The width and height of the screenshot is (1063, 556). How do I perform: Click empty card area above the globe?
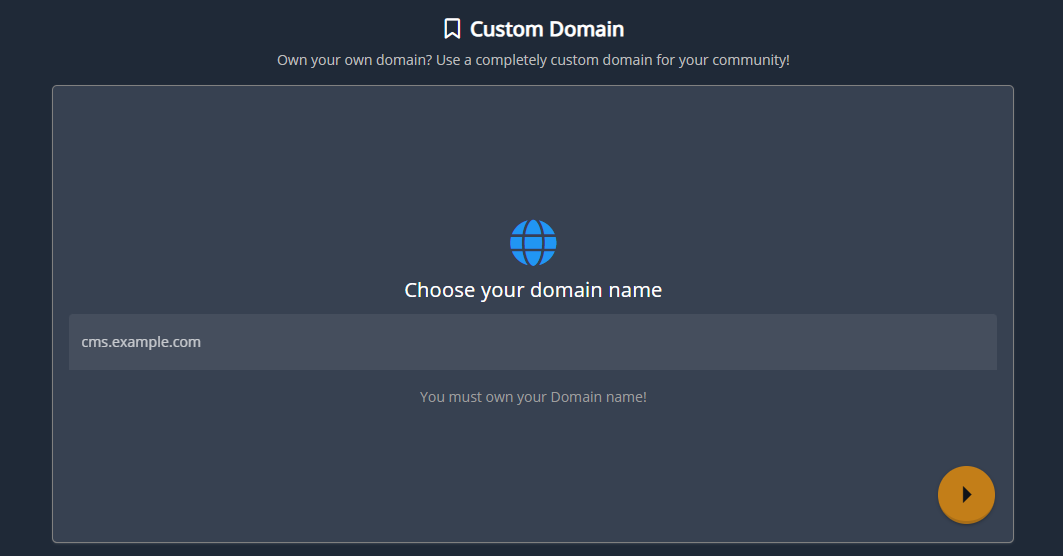(533, 150)
